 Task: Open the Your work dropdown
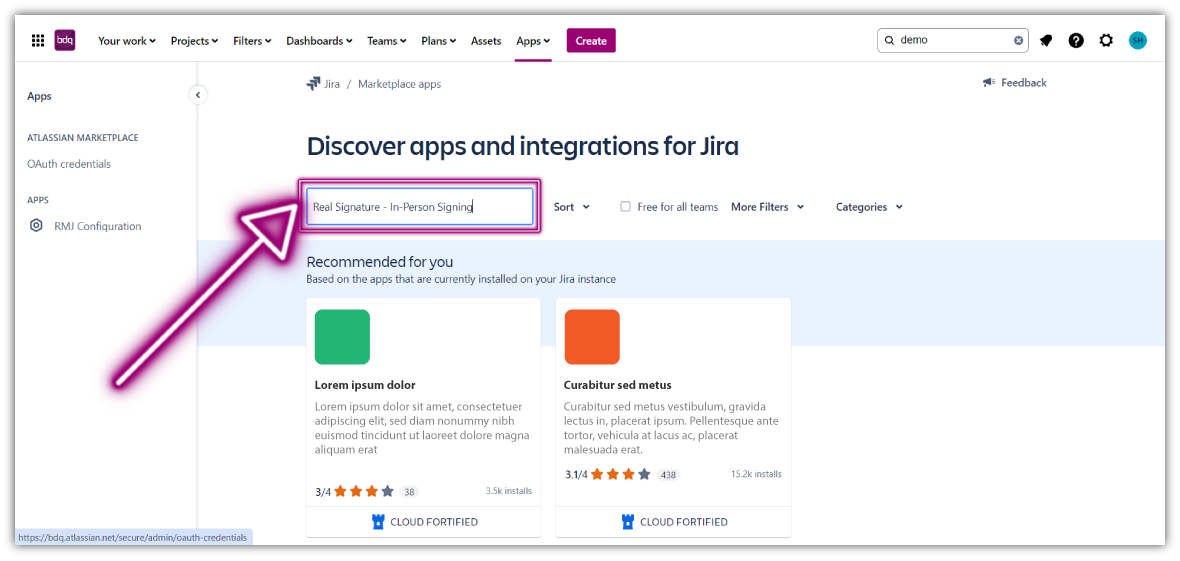click(x=127, y=41)
